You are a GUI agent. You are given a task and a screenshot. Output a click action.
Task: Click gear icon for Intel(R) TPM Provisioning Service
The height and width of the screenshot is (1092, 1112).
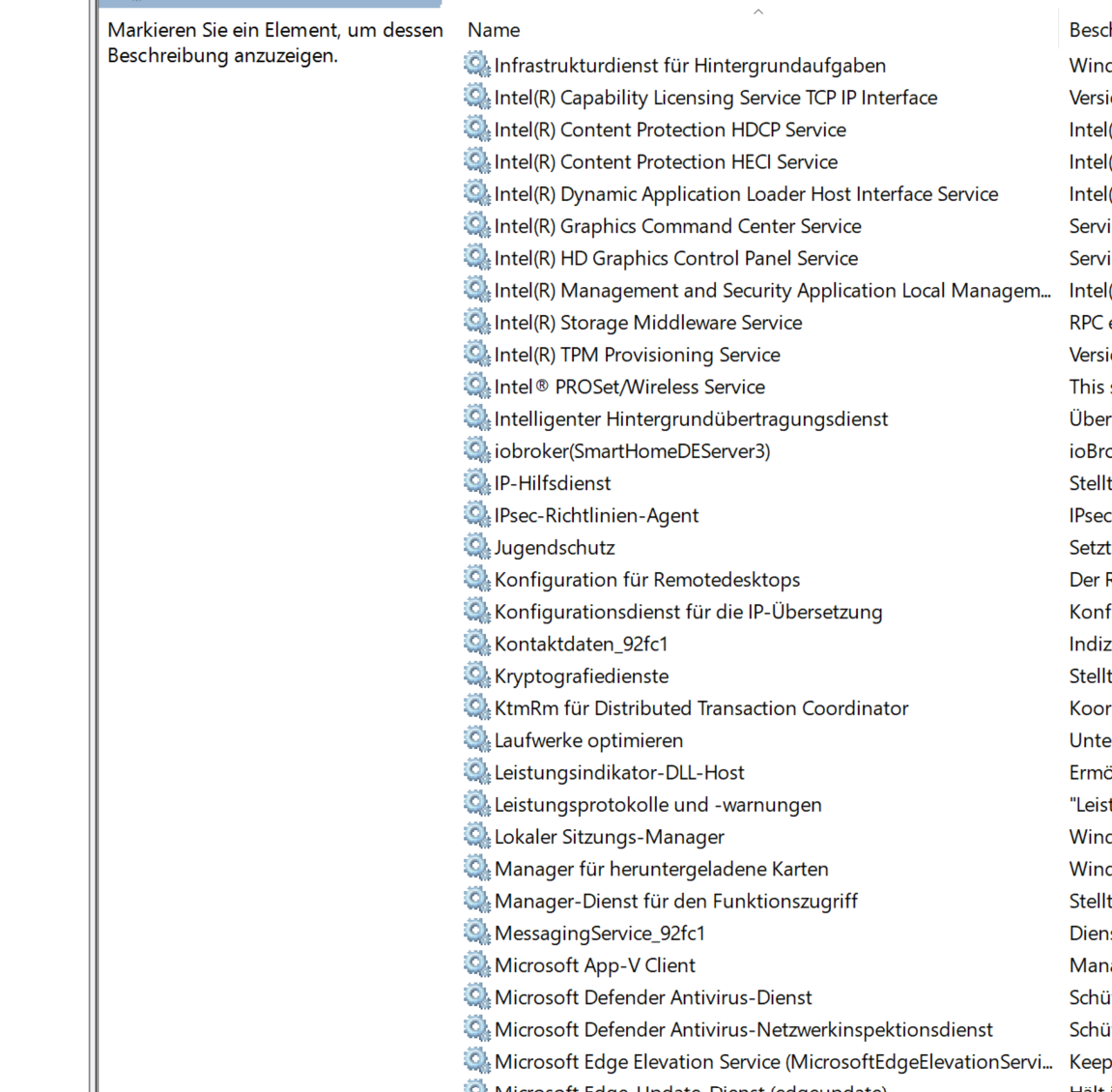point(476,354)
